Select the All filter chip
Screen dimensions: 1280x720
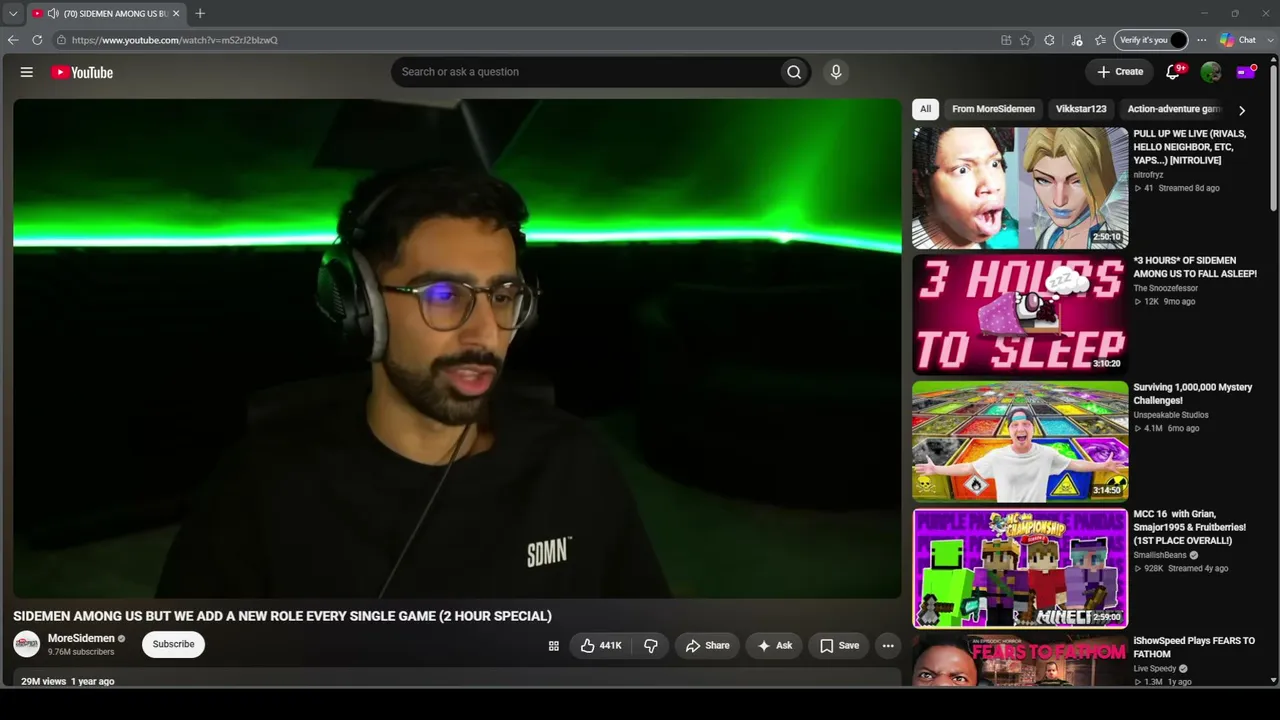(925, 109)
